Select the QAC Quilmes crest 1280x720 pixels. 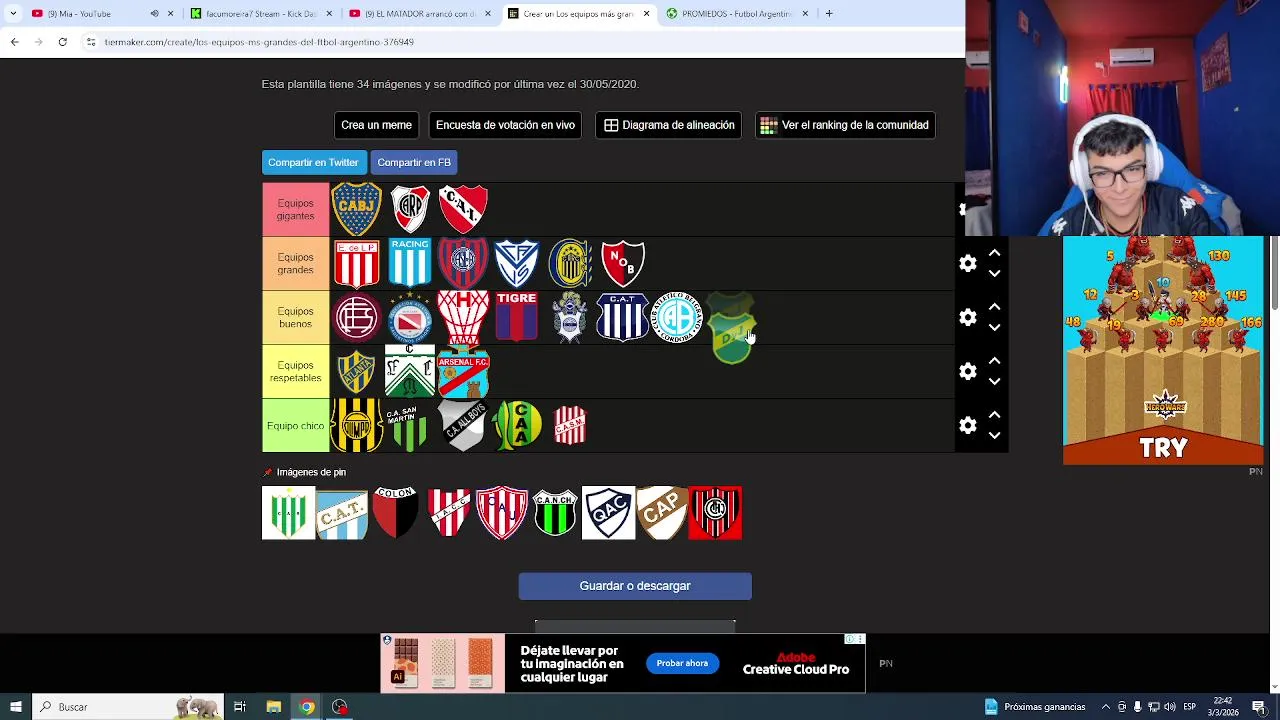(x=608, y=513)
